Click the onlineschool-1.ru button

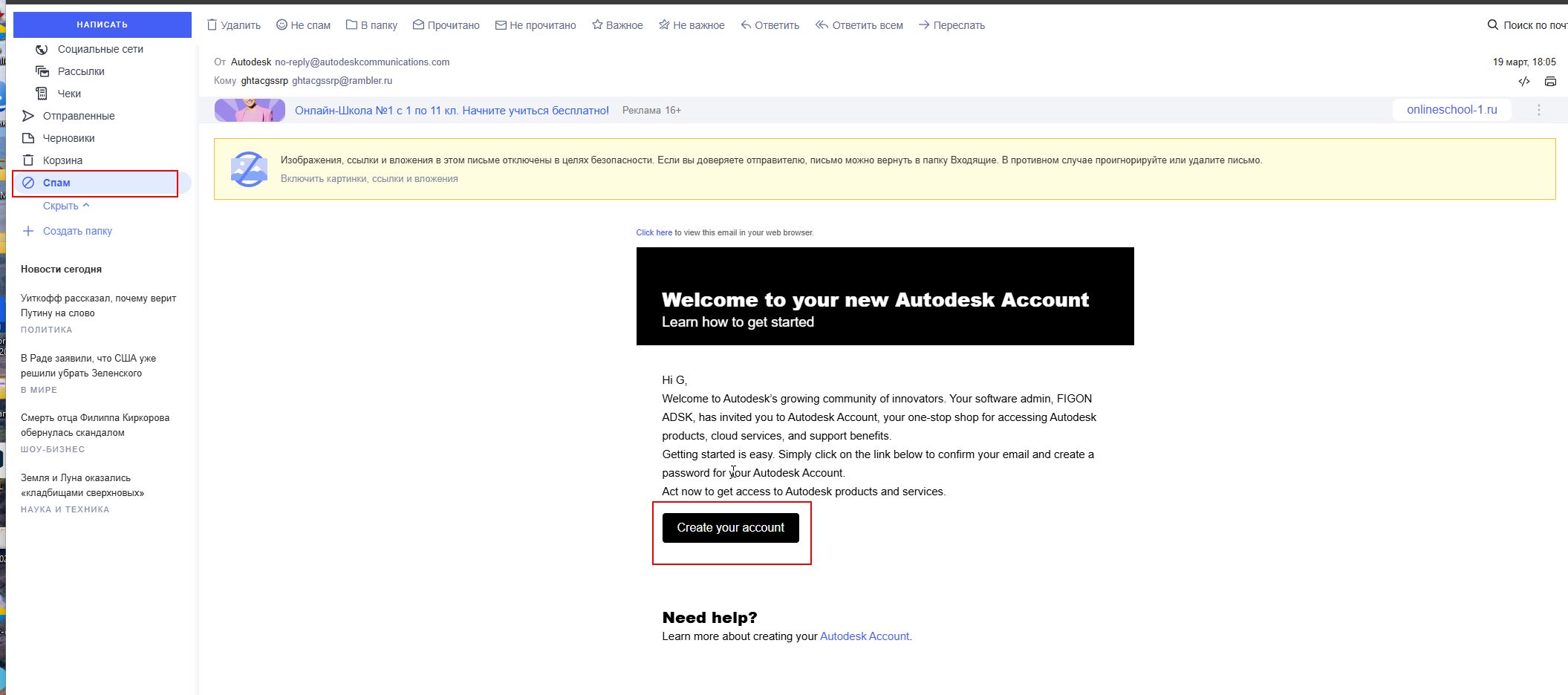coord(1451,110)
